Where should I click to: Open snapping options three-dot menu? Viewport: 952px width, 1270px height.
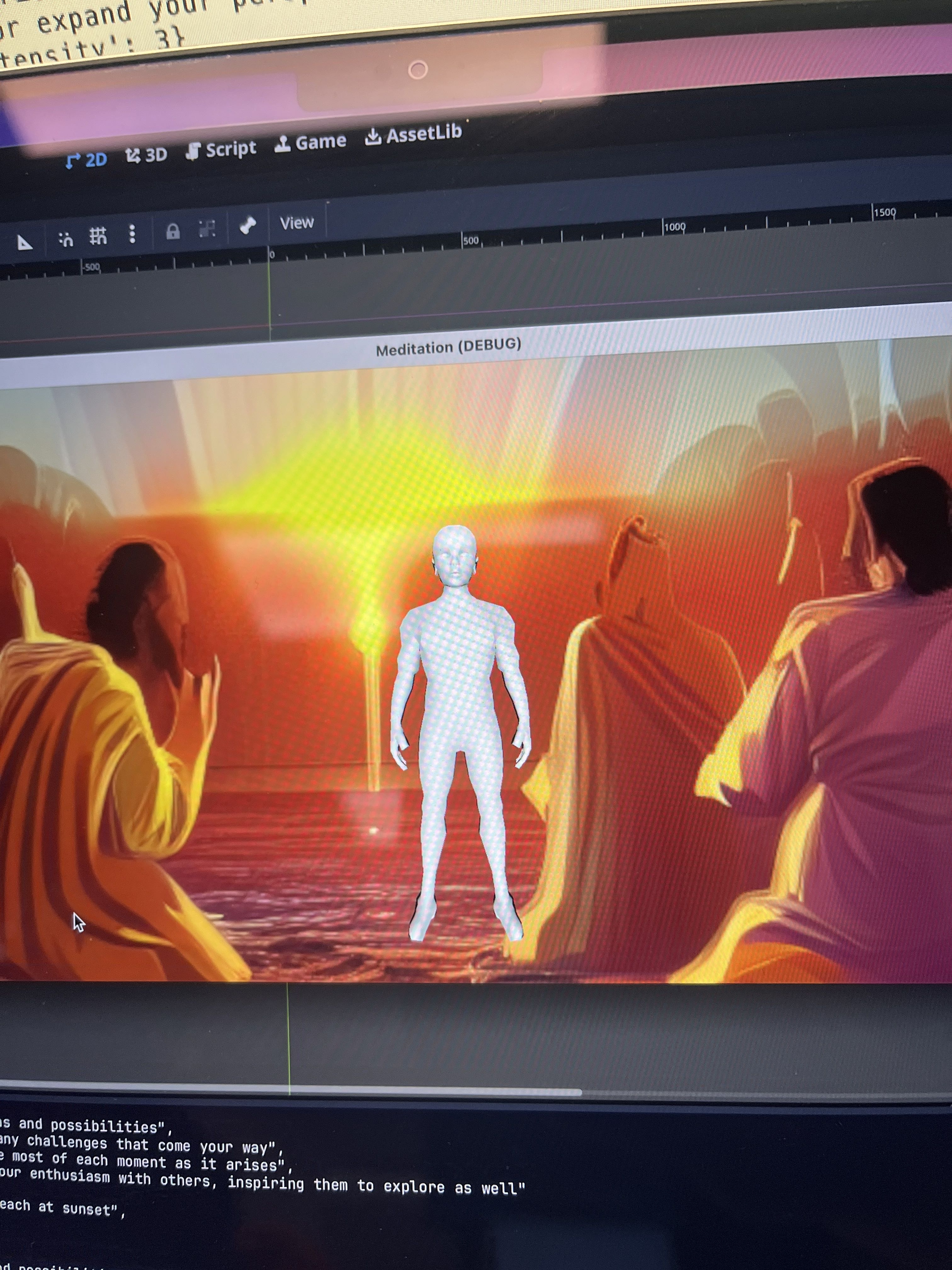(133, 233)
